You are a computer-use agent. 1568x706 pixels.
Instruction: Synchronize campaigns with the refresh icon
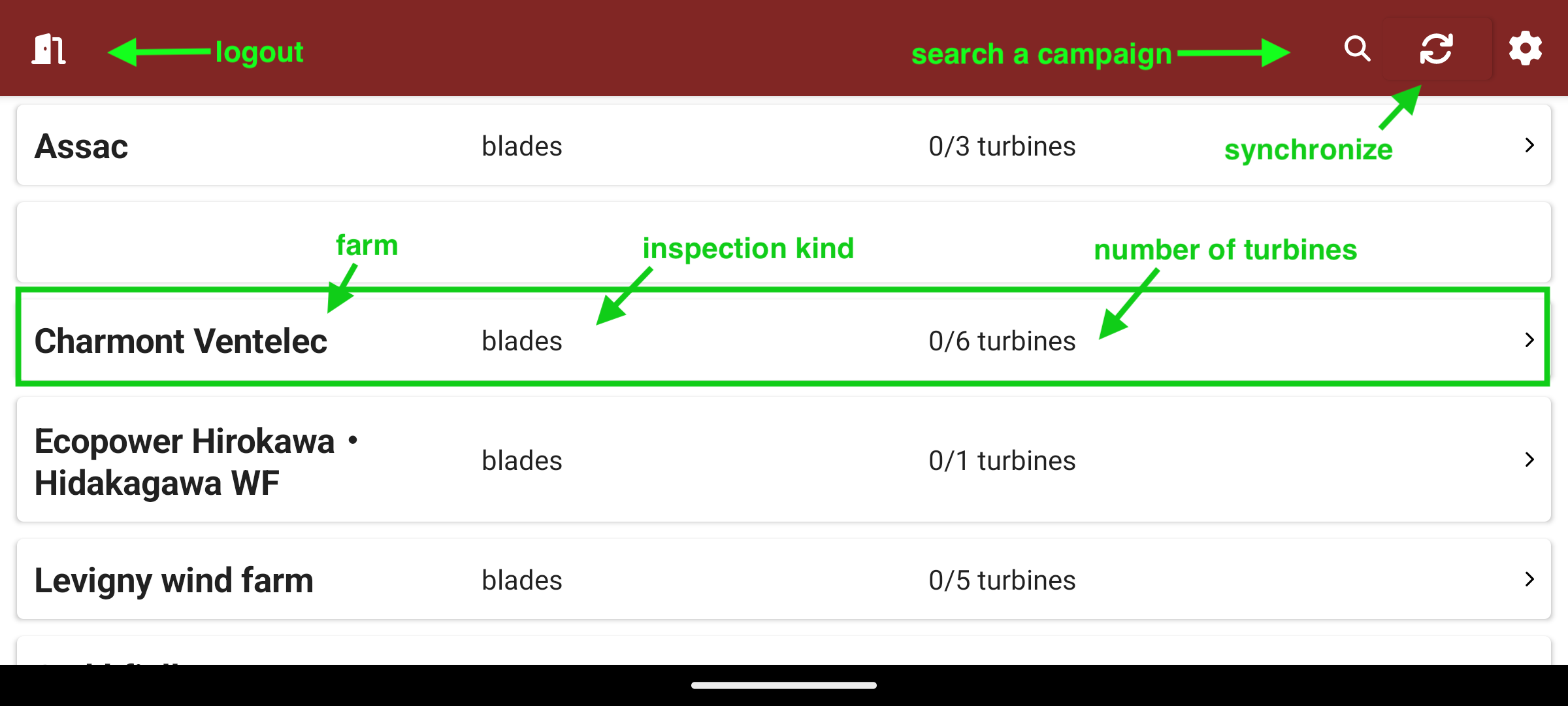tap(1436, 49)
